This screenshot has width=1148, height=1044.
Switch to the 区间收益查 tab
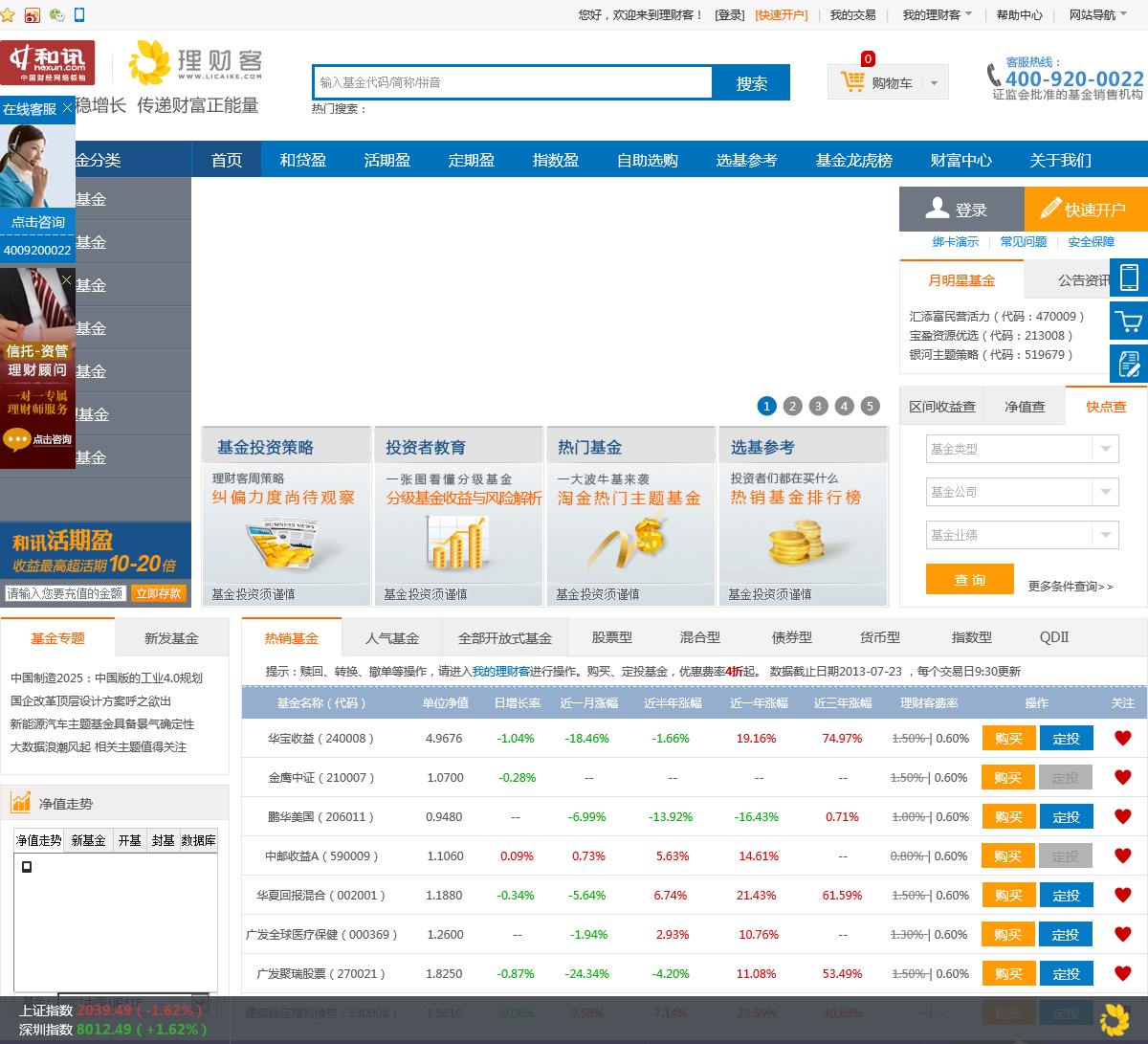(942, 407)
